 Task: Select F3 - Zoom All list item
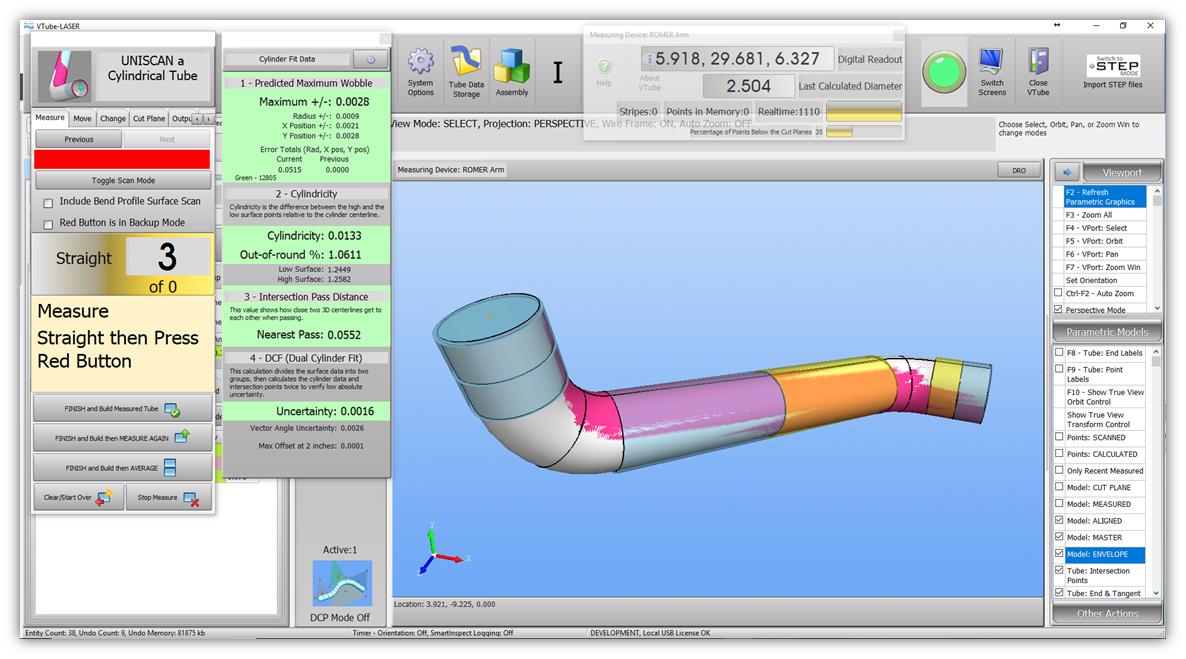coord(1089,215)
